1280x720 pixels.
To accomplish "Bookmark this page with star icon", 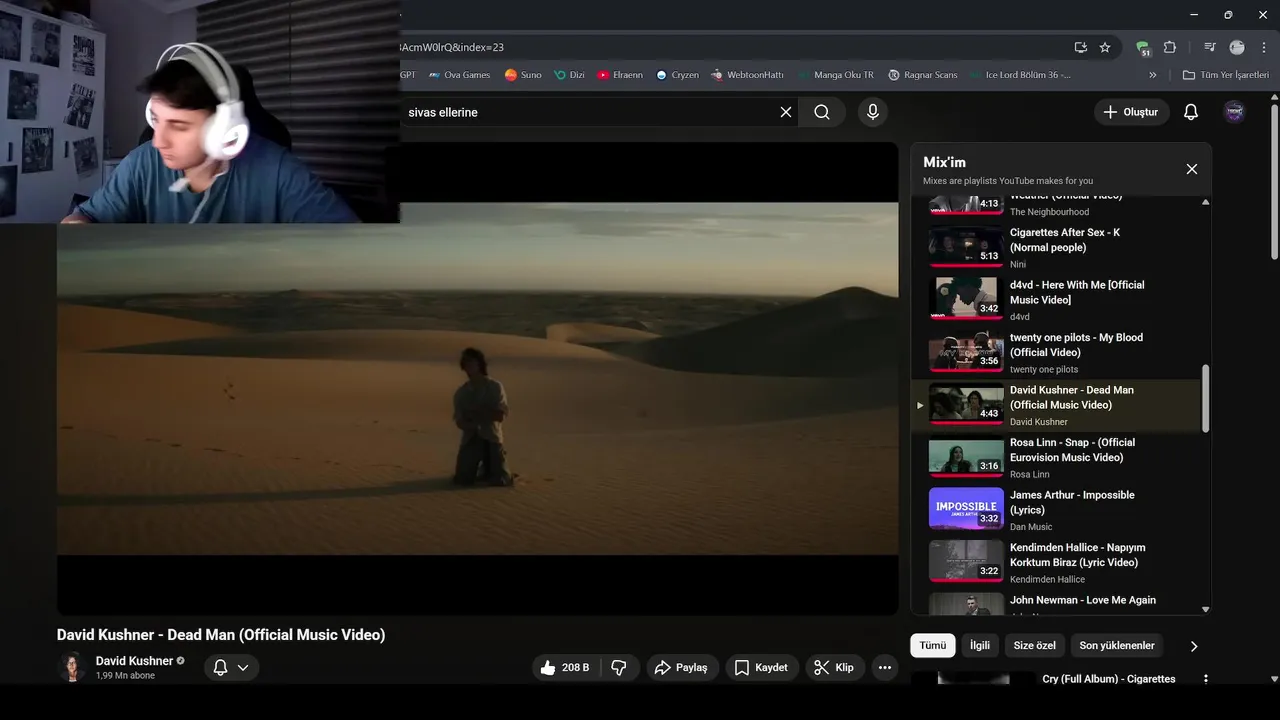I will click(1105, 47).
